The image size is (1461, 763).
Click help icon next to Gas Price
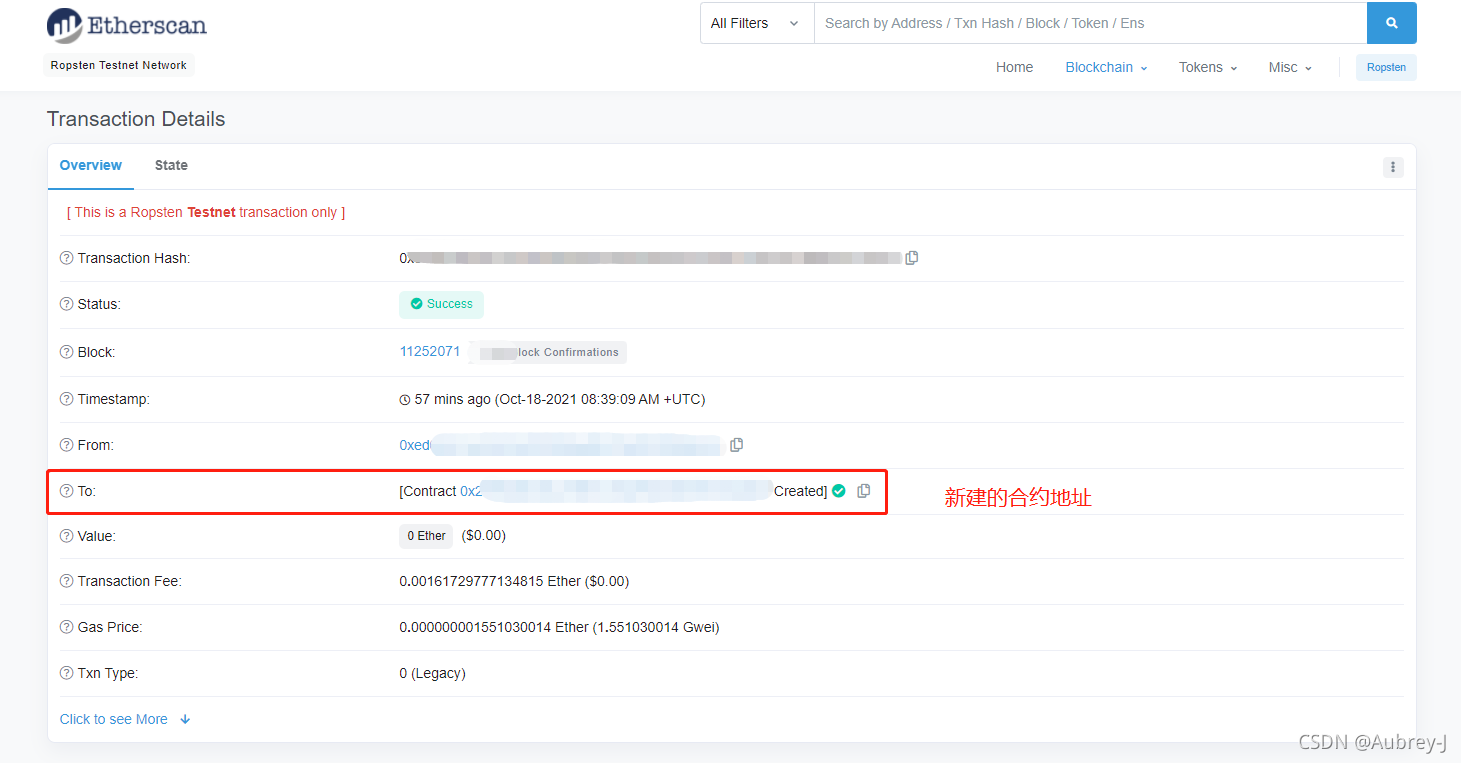pyautogui.click(x=67, y=627)
